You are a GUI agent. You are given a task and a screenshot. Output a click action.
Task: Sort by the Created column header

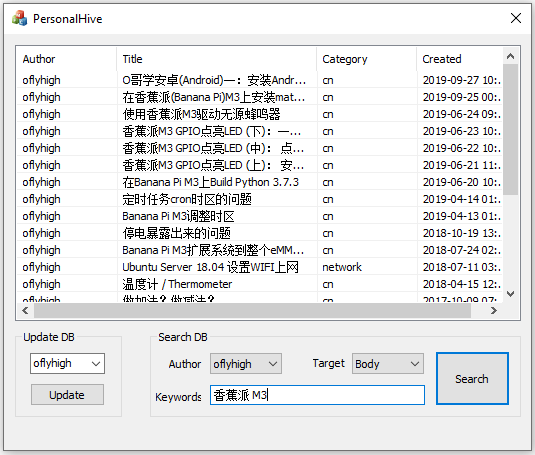point(459,59)
